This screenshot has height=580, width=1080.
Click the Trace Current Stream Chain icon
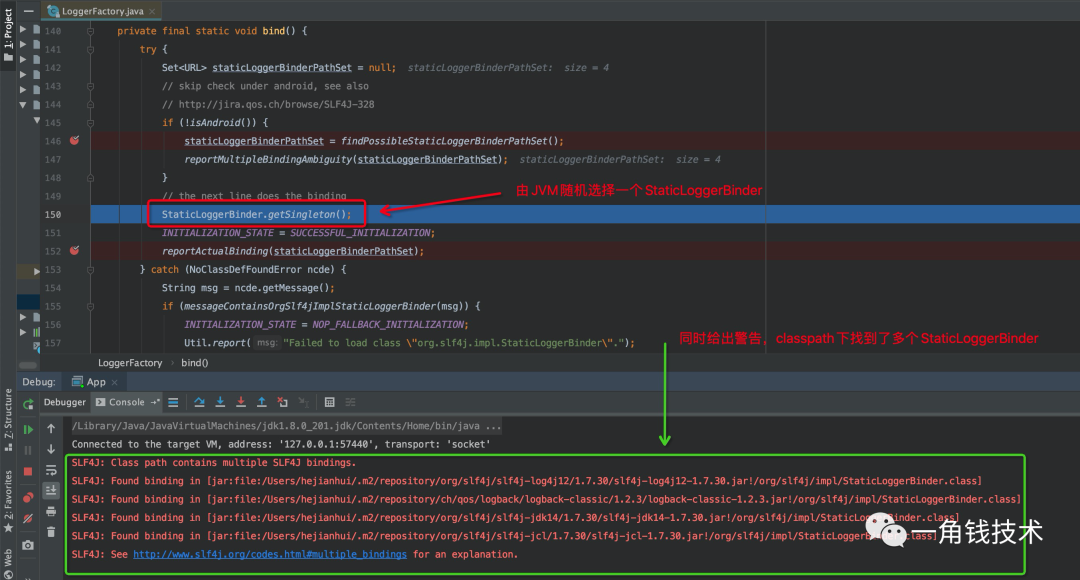pos(351,402)
